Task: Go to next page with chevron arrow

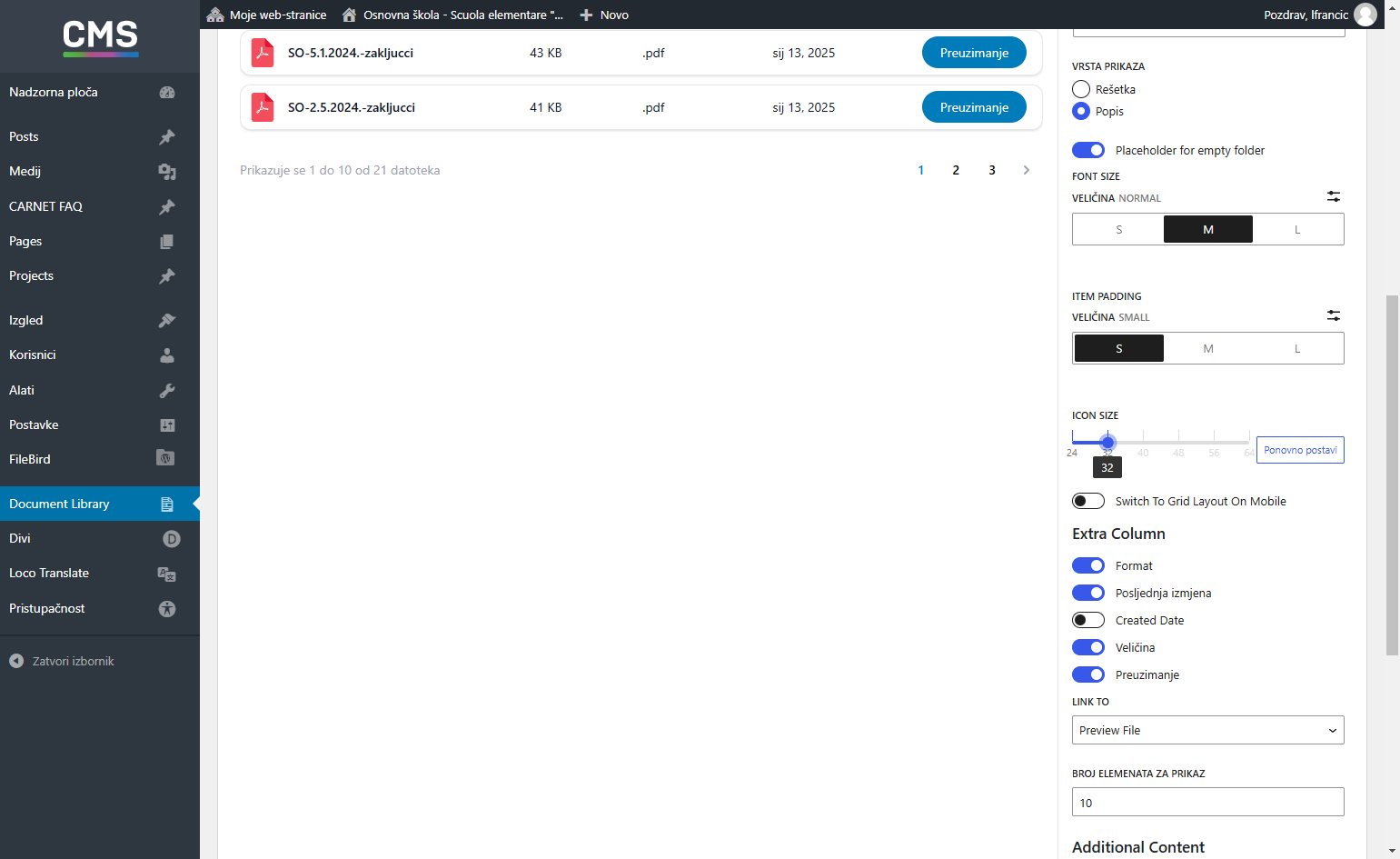Action: tap(1027, 170)
